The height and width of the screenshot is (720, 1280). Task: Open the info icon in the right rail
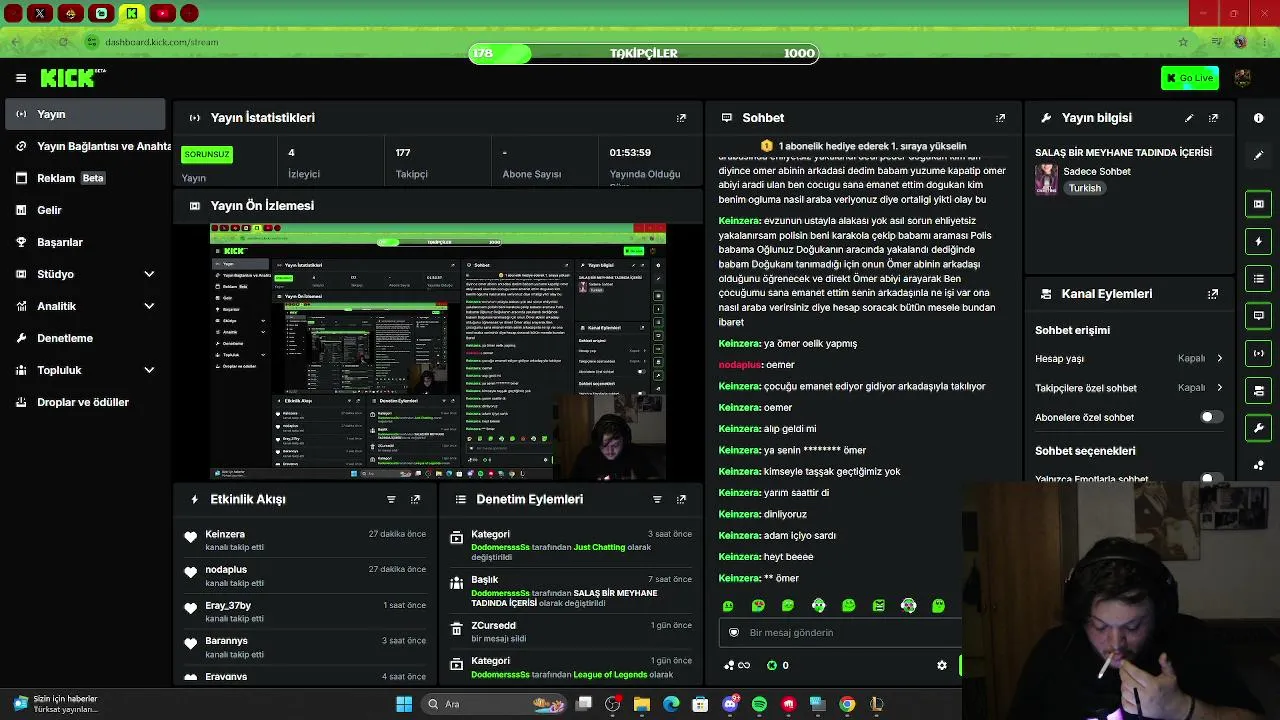pos(1258,118)
